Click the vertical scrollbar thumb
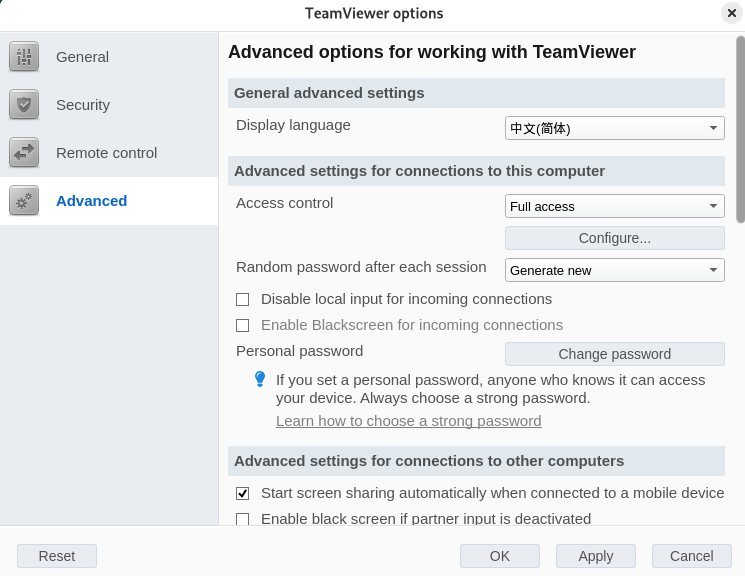745x576 pixels. [x=740, y=130]
